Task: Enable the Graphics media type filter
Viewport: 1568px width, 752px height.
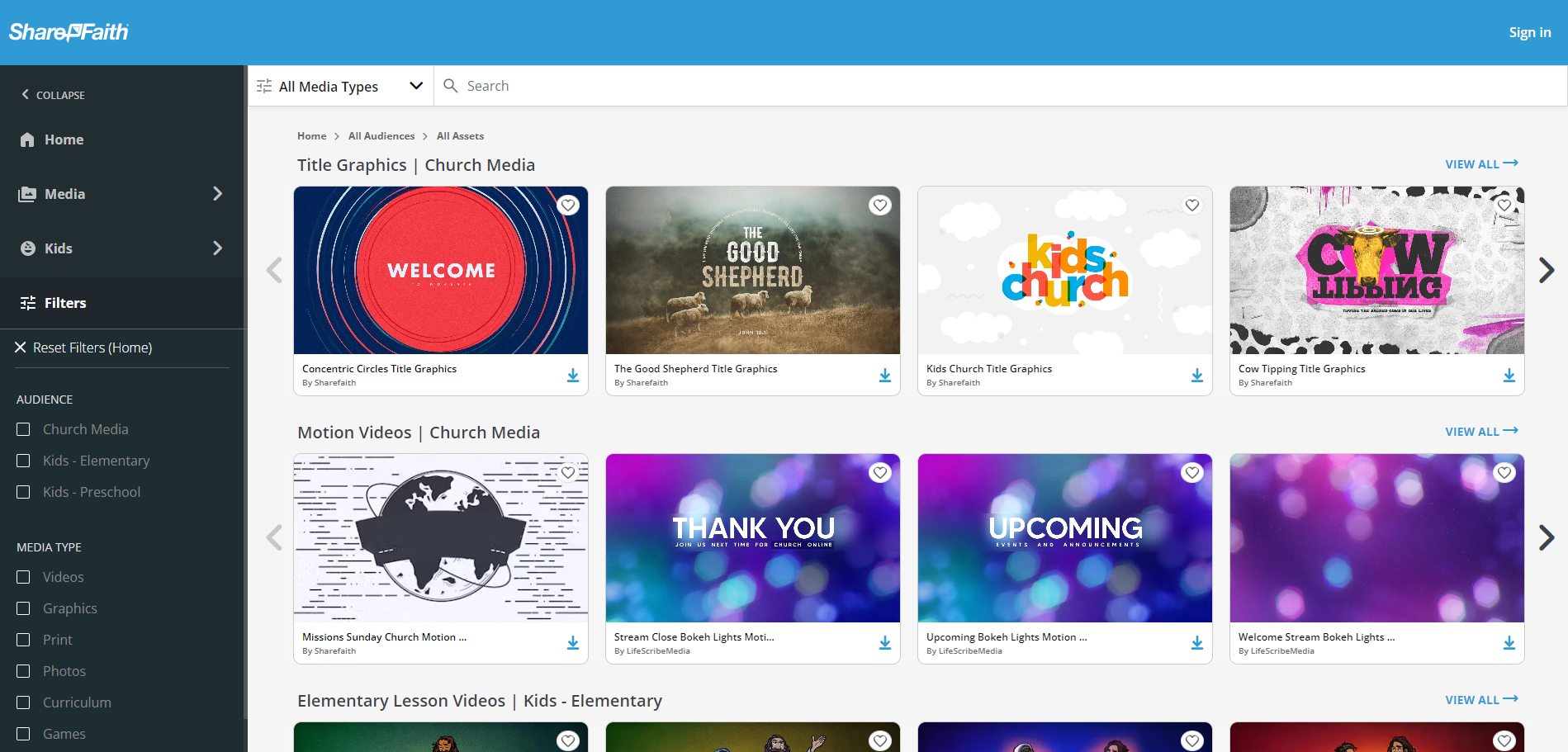Action: click(x=23, y=608)
